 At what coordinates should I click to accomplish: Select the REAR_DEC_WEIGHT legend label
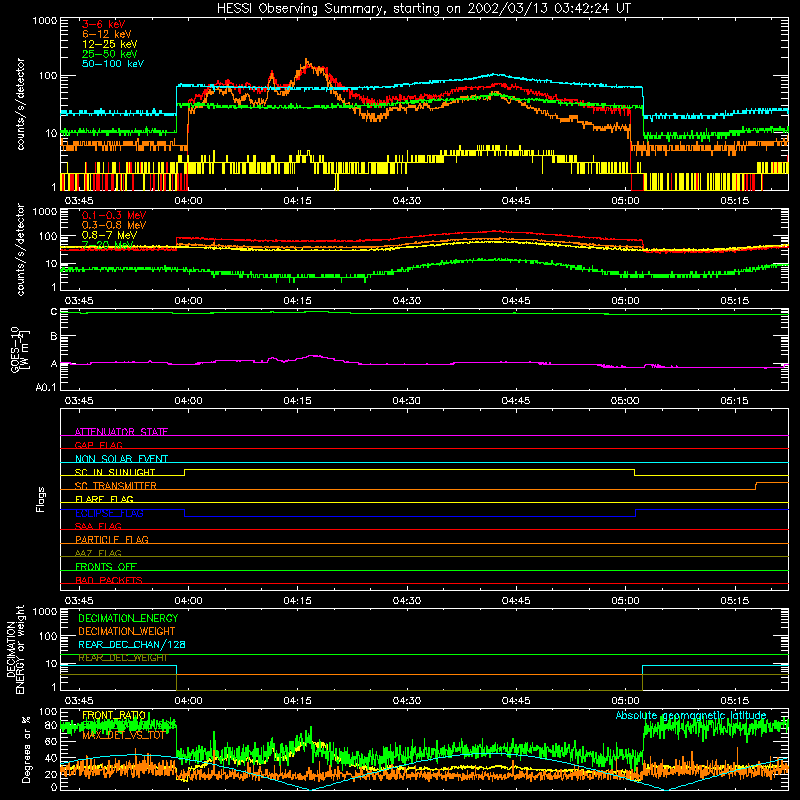pos(122,658)
